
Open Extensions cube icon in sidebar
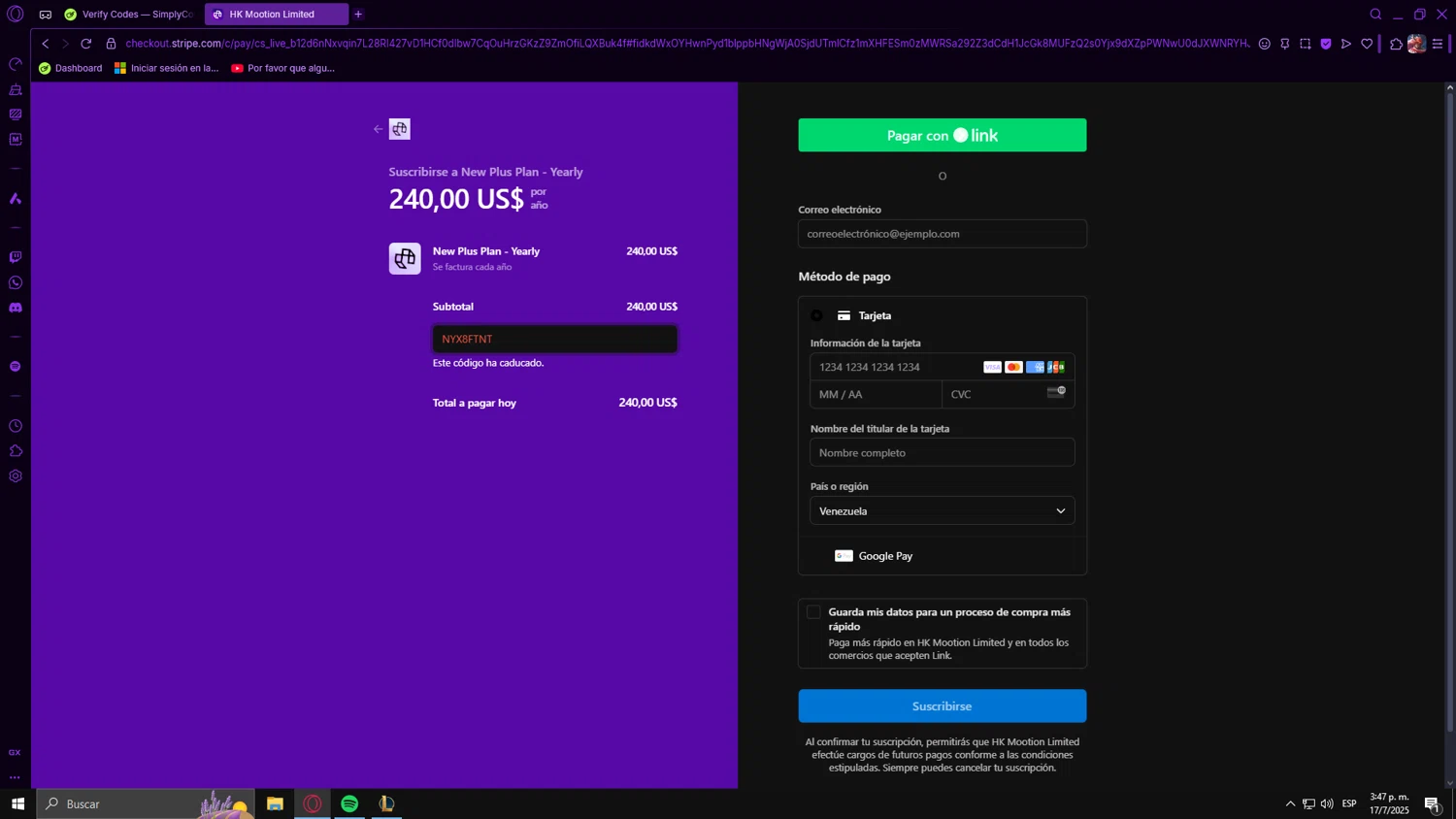[x=16, y=451]
